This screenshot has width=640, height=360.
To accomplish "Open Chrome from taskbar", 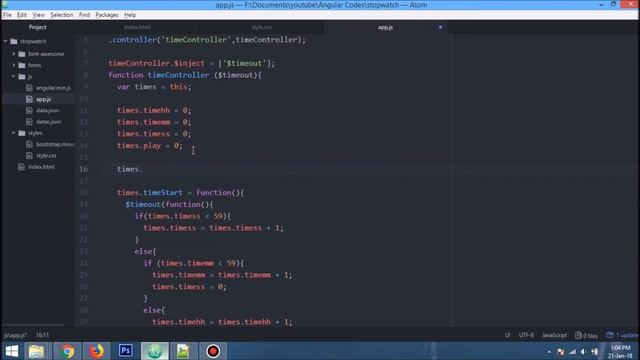I will coord(68,351).
